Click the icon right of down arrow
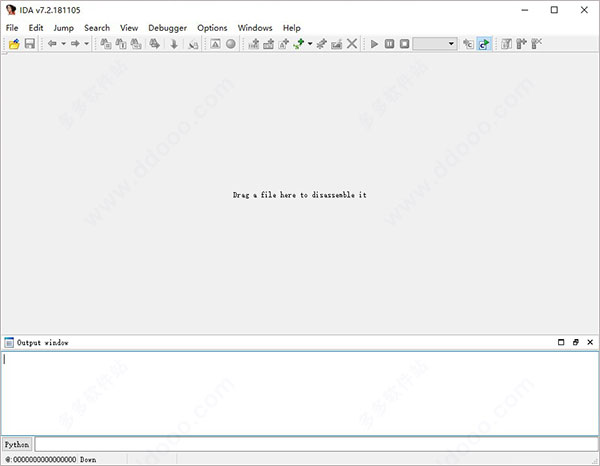 tap(193, 44)
